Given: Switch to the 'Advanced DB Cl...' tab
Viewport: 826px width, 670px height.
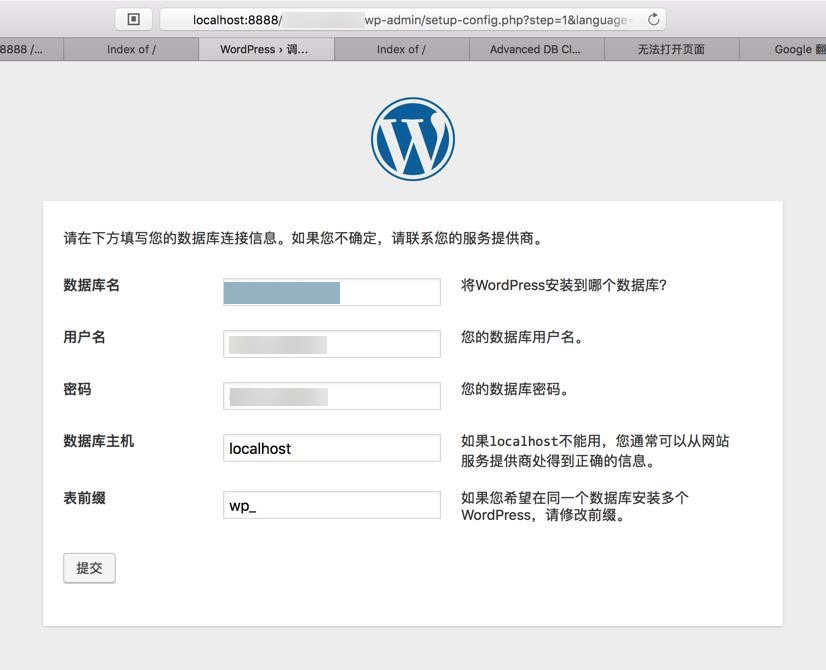Looking at the screenshot, I should (536, 49).
